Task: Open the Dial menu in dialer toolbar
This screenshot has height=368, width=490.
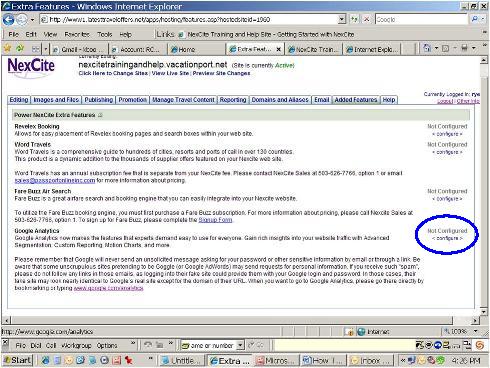Action: tap(35, 346)
